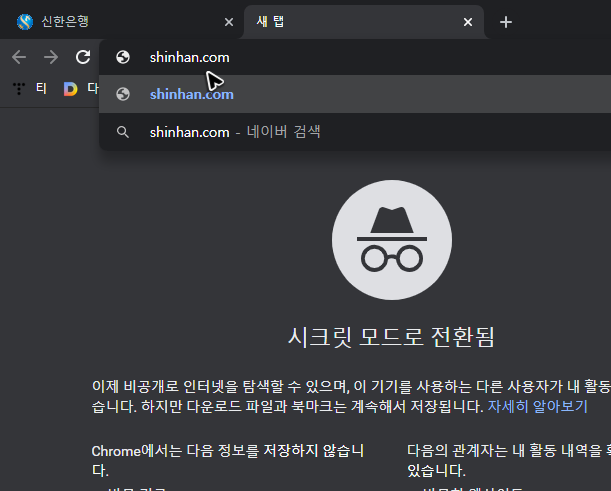
Task: Open the 티 bookmark
Action: [x=30, y=88]
